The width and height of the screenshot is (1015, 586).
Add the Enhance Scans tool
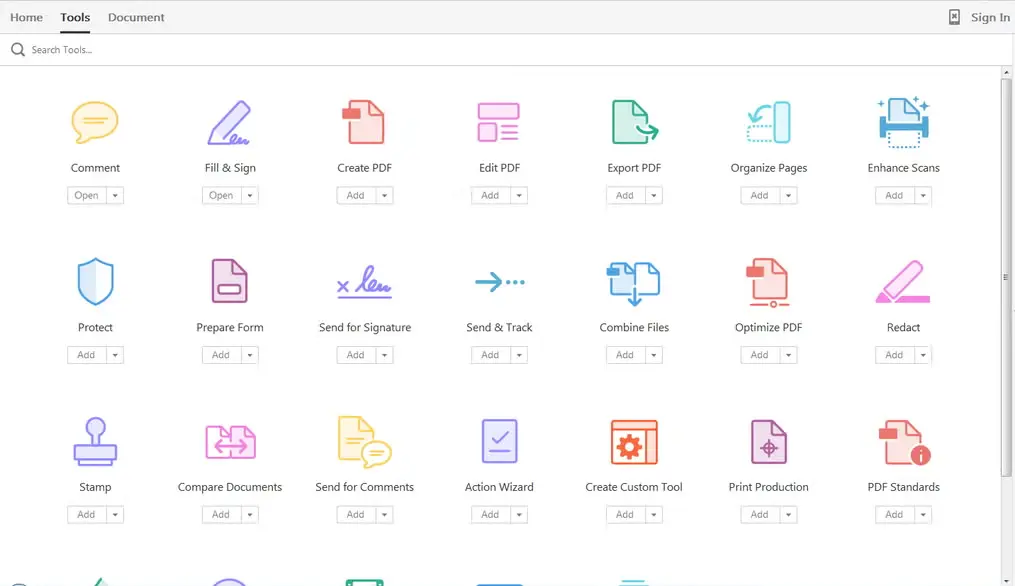[896, 195]
